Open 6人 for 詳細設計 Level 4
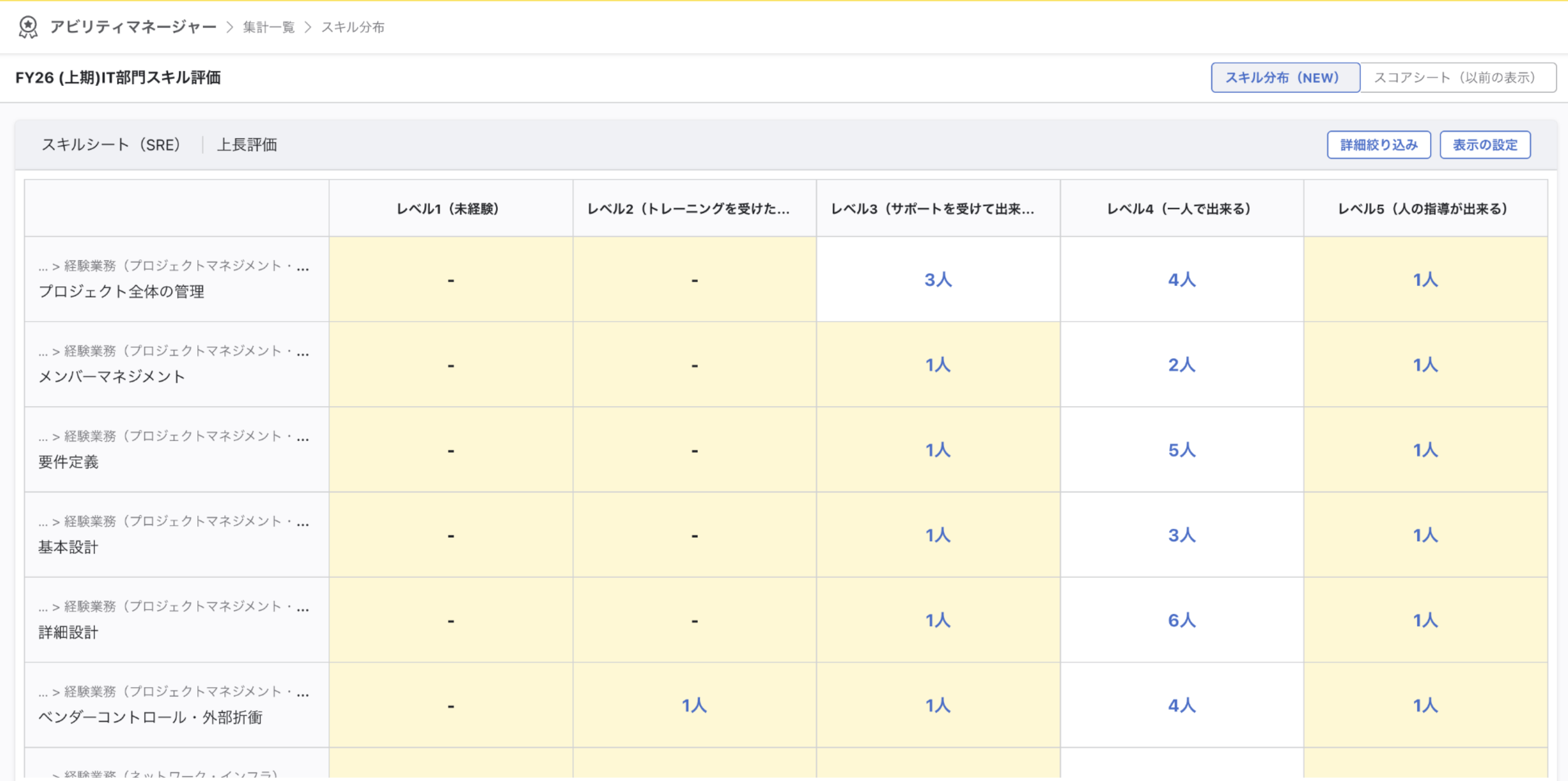1568x781 pixels. [x=1181, y=620]
